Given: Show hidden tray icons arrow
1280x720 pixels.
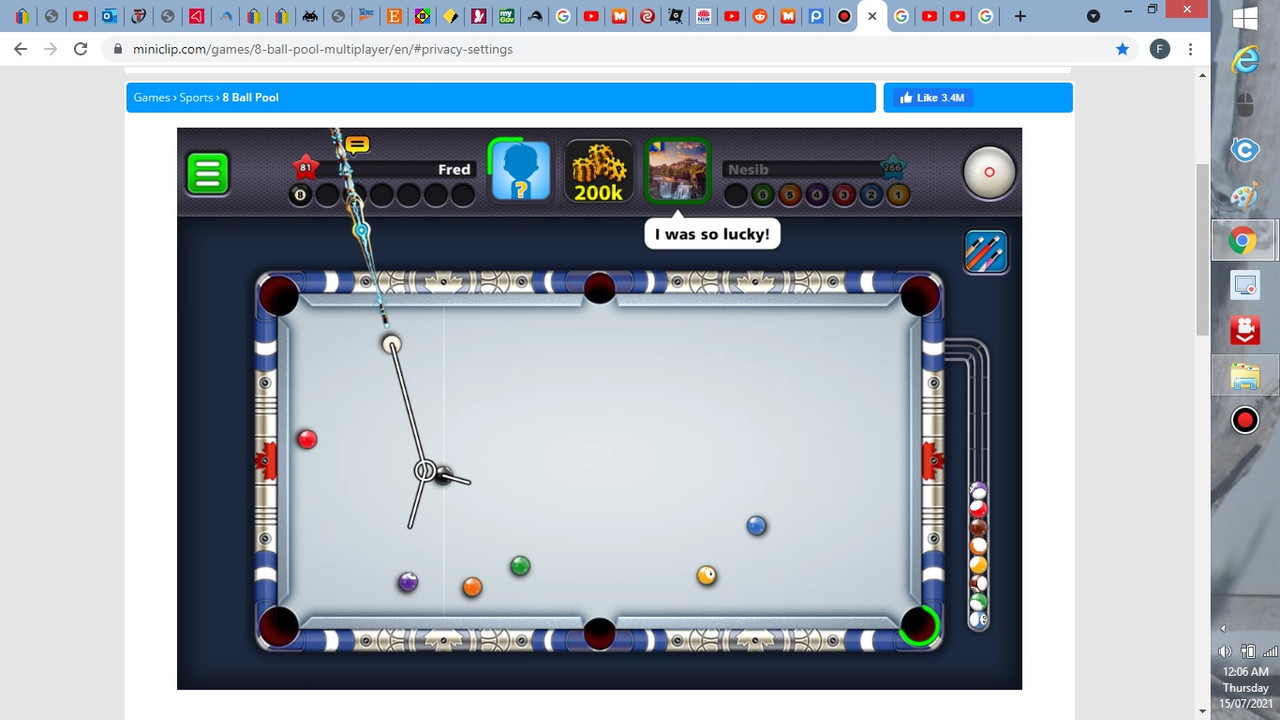Looking at the screenshot, I should coord(1223,629).
